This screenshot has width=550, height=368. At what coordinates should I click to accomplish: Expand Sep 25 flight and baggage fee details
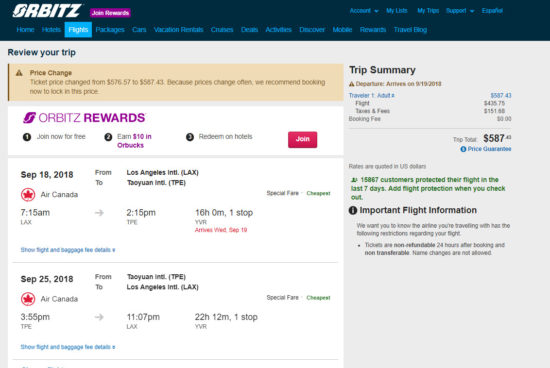(x=68, y=347)
